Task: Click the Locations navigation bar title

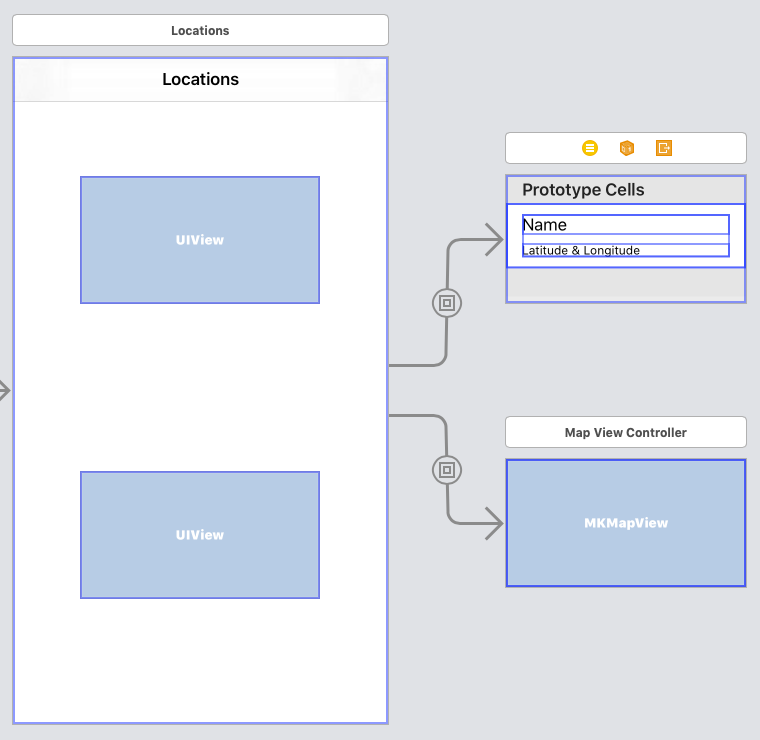Action: click(x=200, y=79)
